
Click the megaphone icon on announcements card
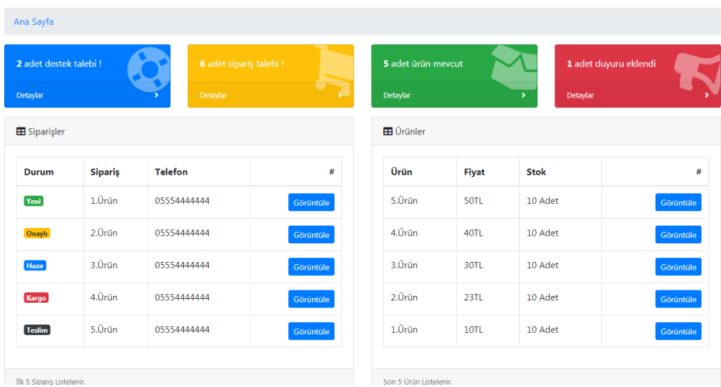coord(698,73)
